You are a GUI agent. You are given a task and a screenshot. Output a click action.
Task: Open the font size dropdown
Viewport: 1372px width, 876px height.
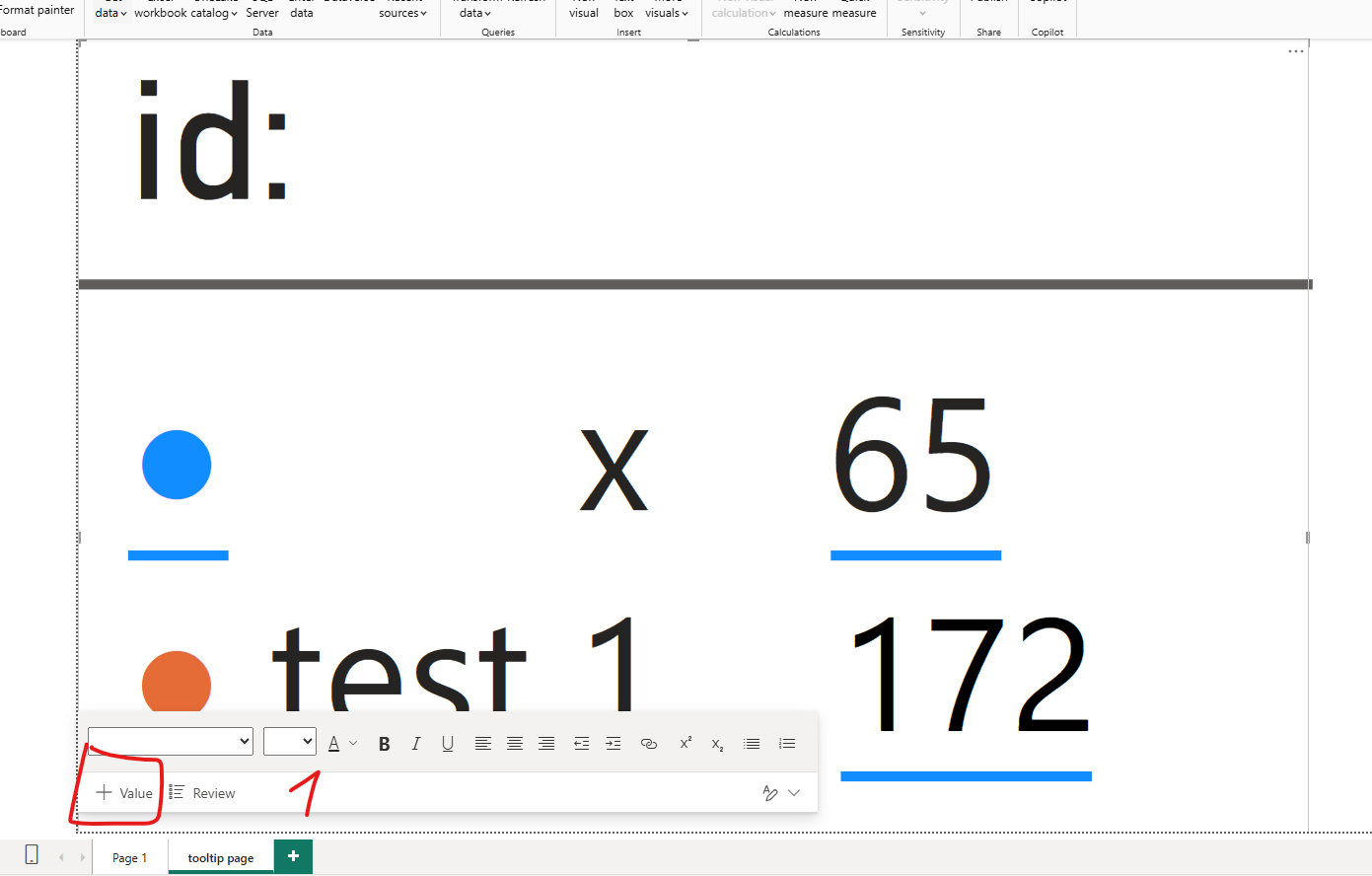coord(290,742)
